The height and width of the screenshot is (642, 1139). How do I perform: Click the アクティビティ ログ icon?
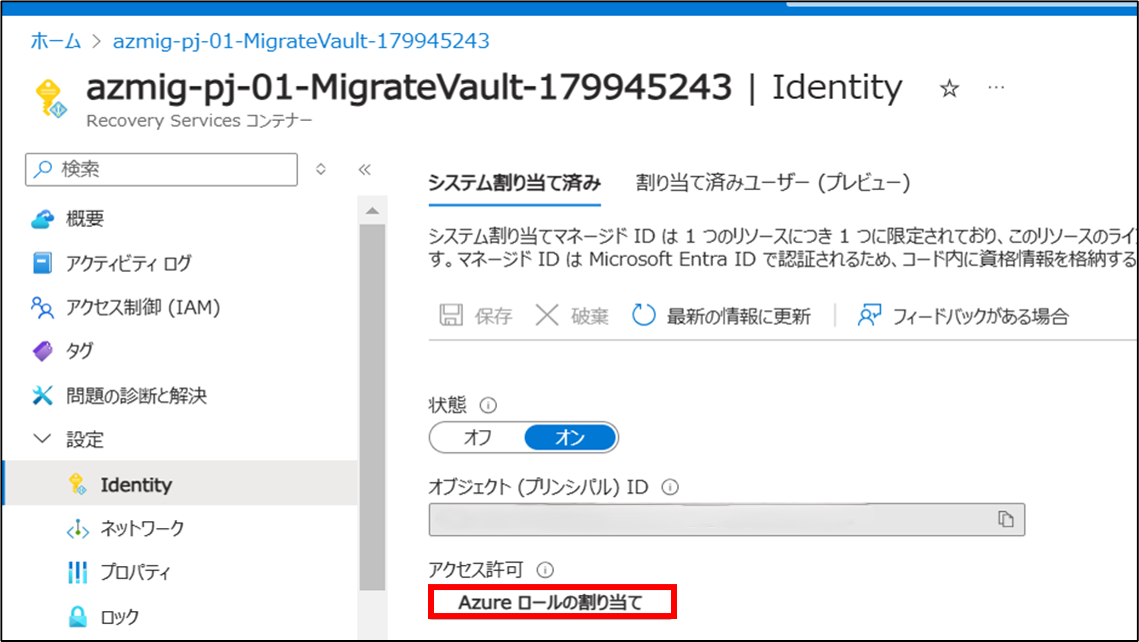42,263
